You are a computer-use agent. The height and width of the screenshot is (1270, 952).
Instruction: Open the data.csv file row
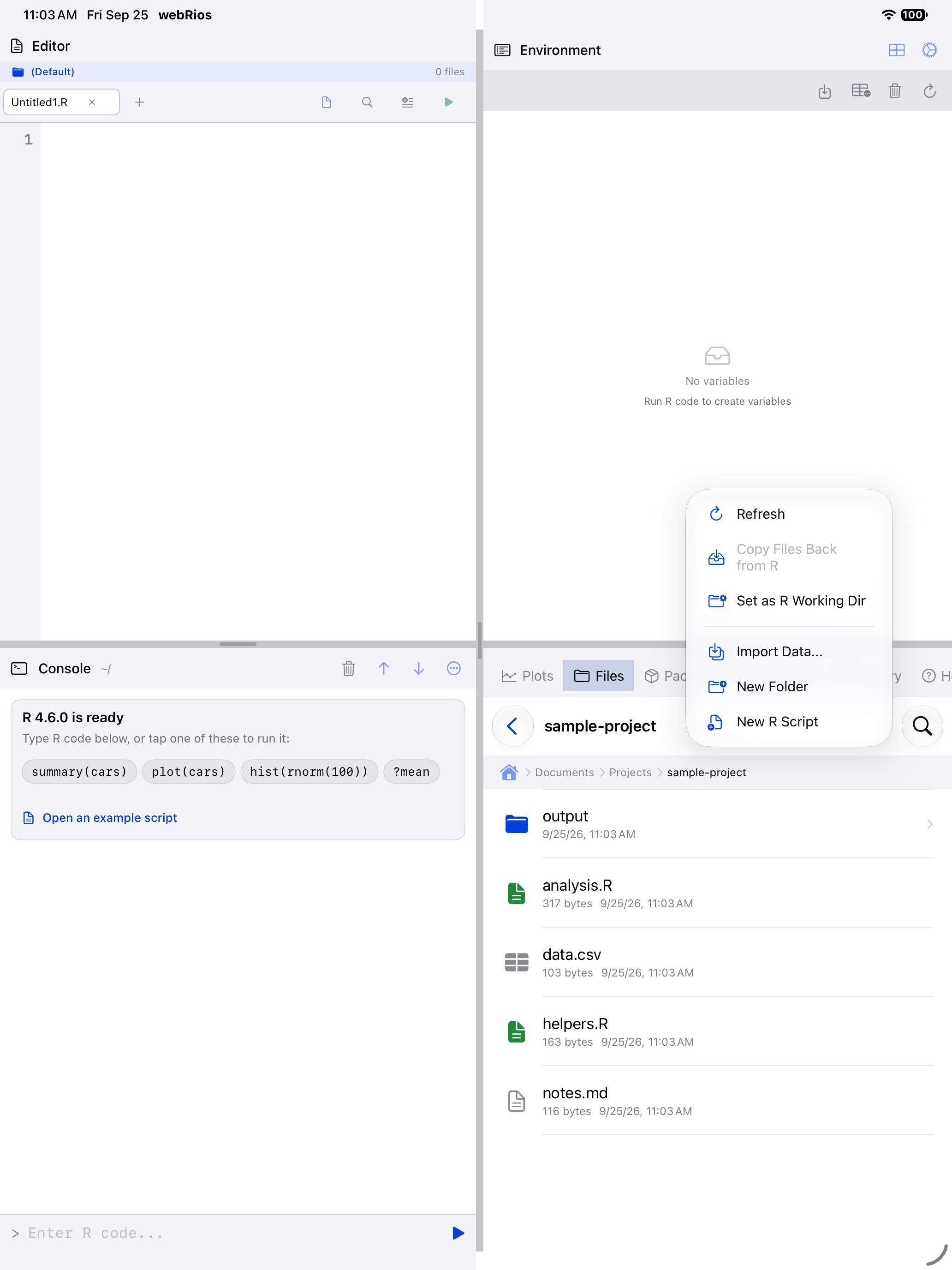[717, 962]
